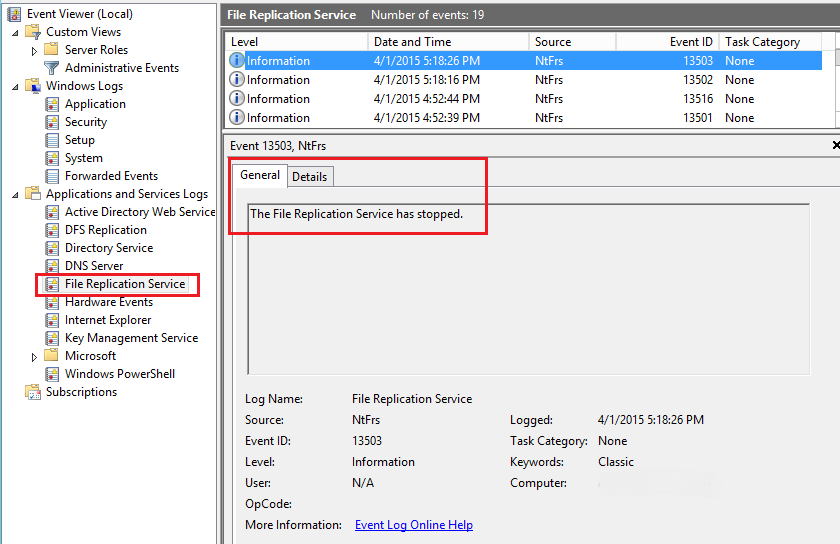
Task: Open the Security log
Action: (x=86, y=122)
